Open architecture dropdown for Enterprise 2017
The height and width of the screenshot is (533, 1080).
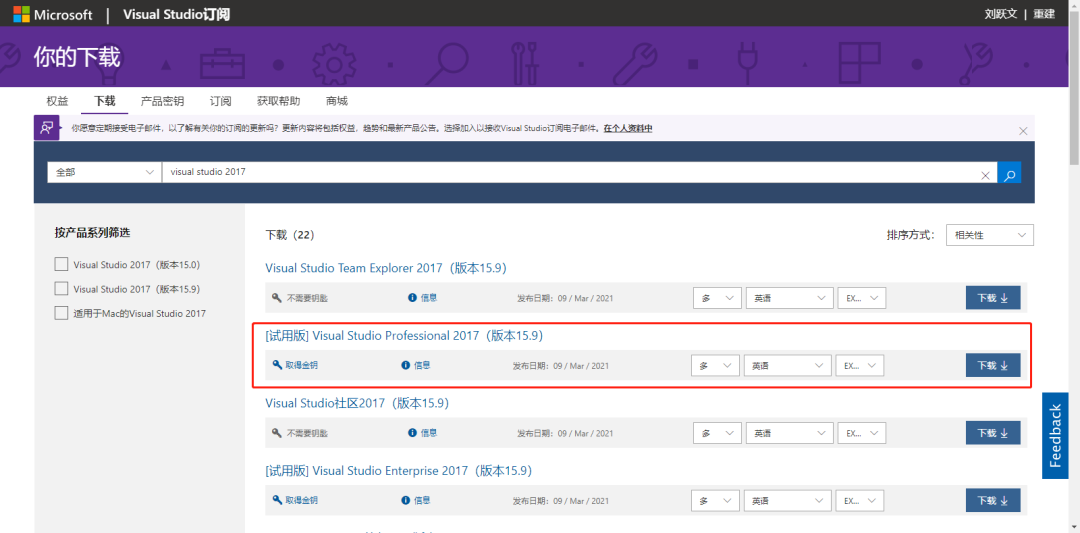(x=716, y=501)
